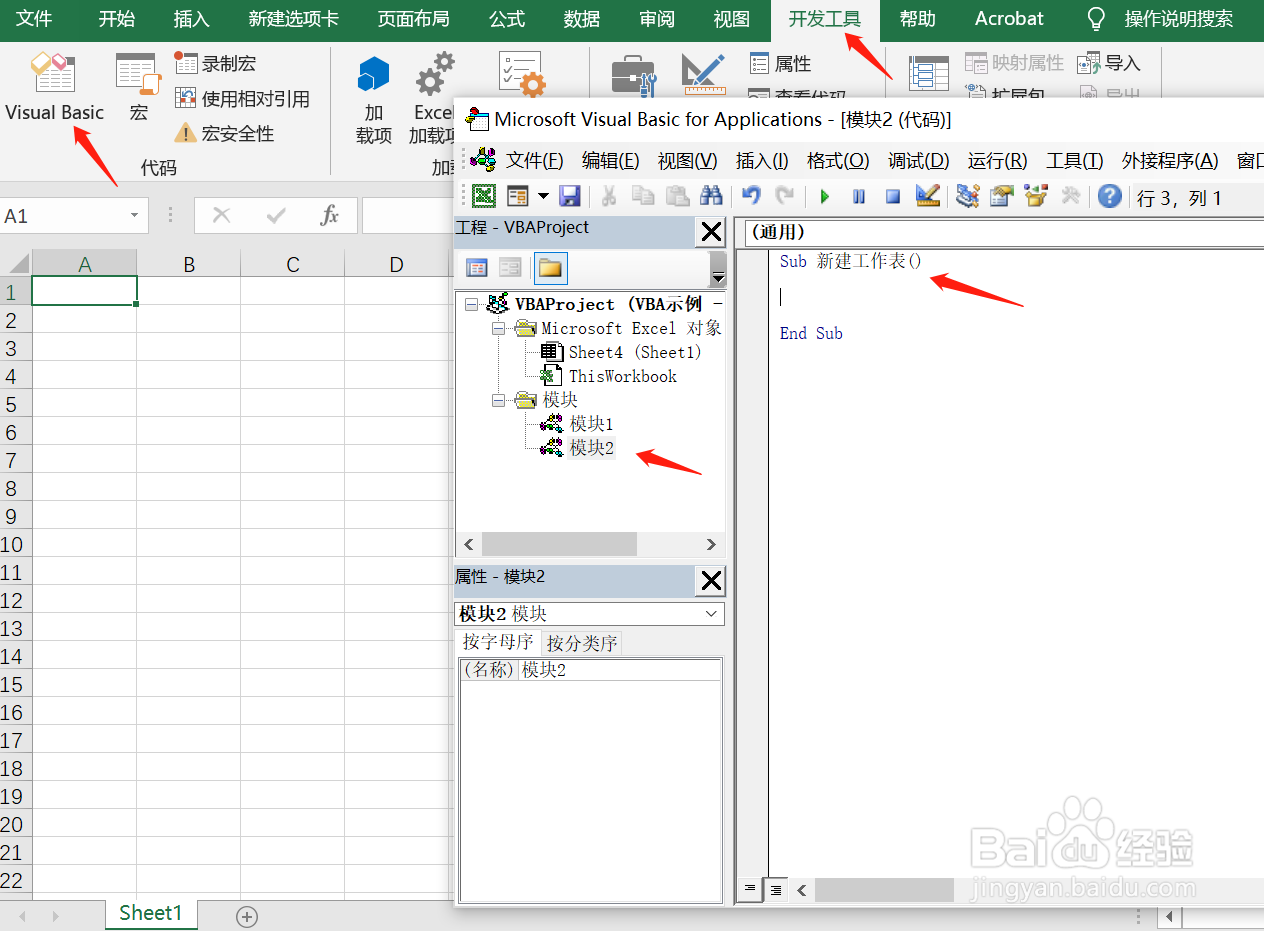
Task: Open VBA 外接程序(A) menu
Action: tap(1170, 161)
